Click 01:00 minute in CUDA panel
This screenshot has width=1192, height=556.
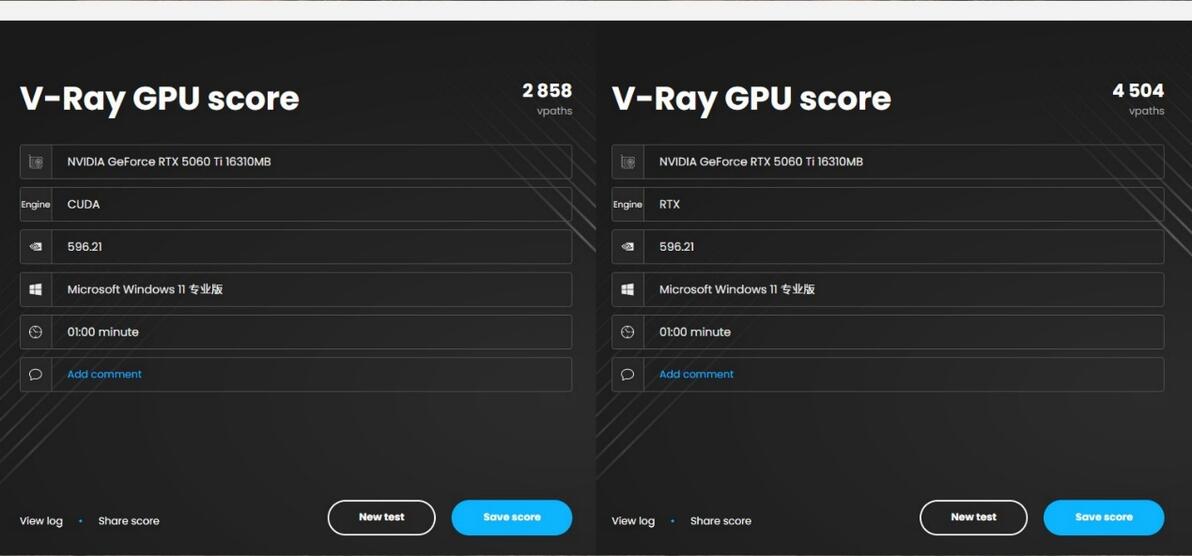coord(103,332)
